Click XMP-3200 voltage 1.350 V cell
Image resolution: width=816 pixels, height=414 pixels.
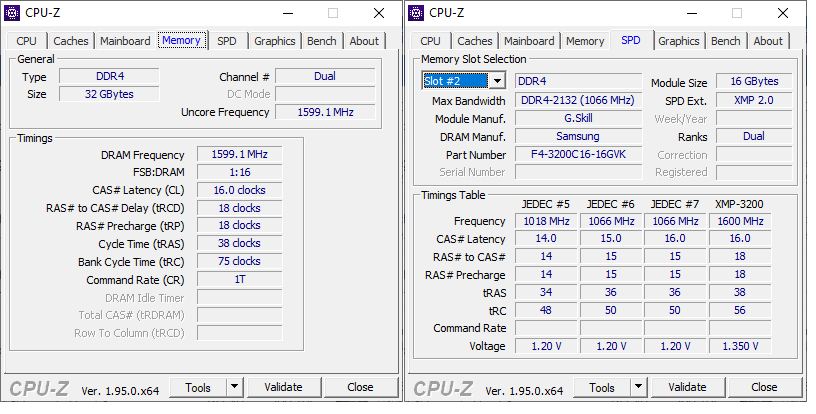pos(740,346)
